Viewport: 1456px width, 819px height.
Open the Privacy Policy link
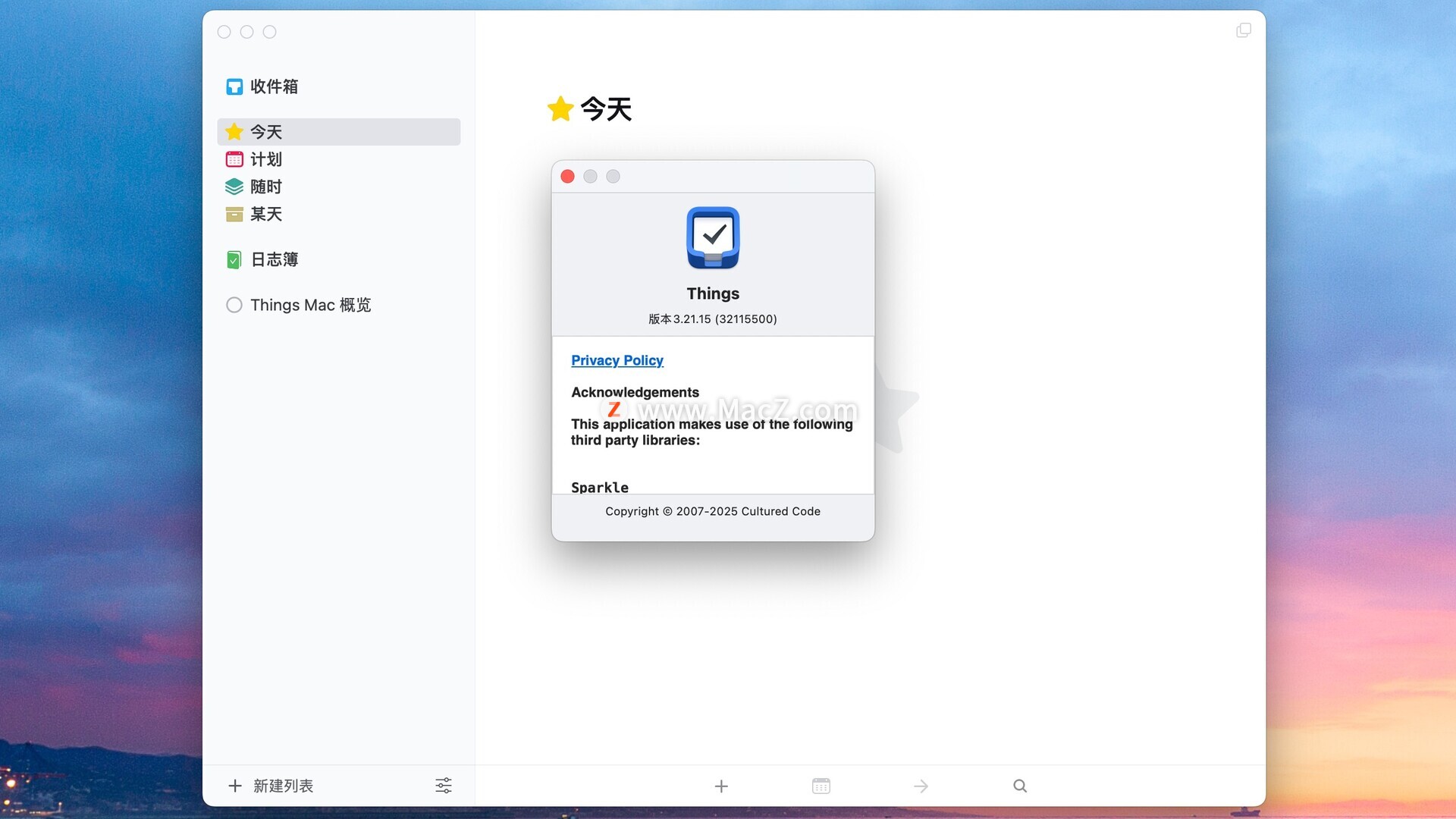(617, 360)
